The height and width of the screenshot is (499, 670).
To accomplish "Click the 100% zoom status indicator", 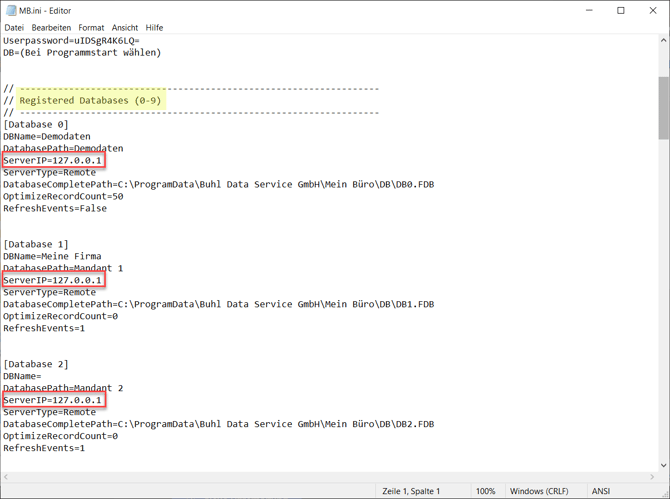I will [485, 491].
